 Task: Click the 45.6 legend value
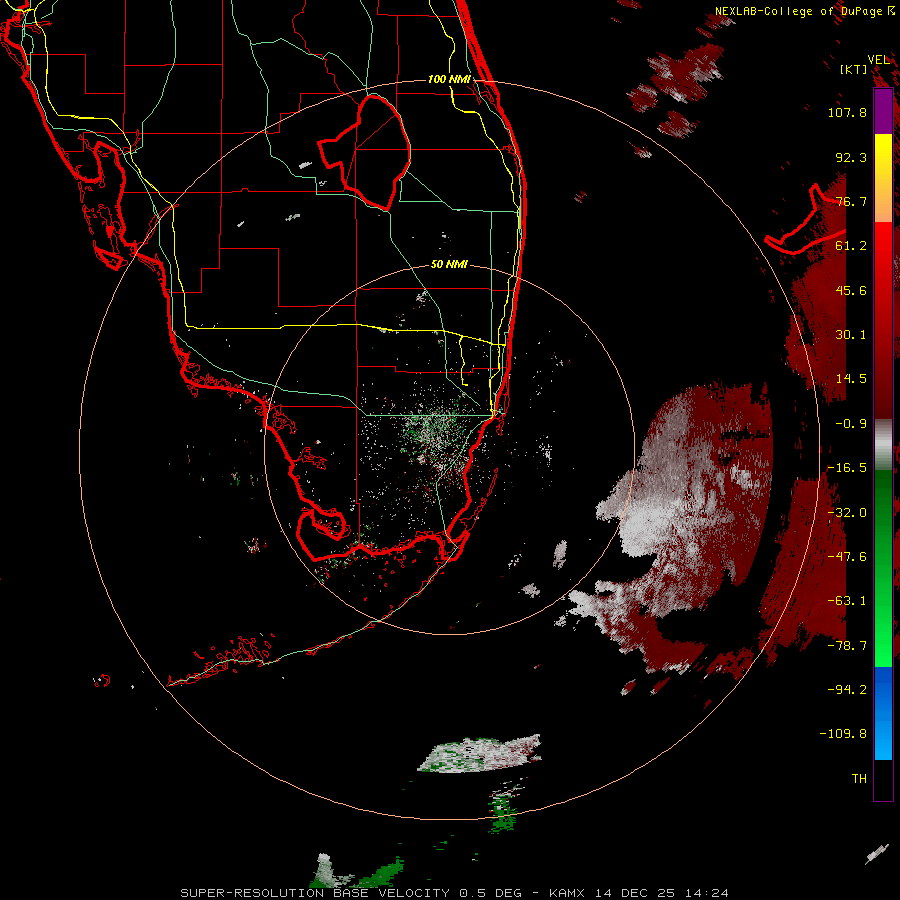click(851, 290)
